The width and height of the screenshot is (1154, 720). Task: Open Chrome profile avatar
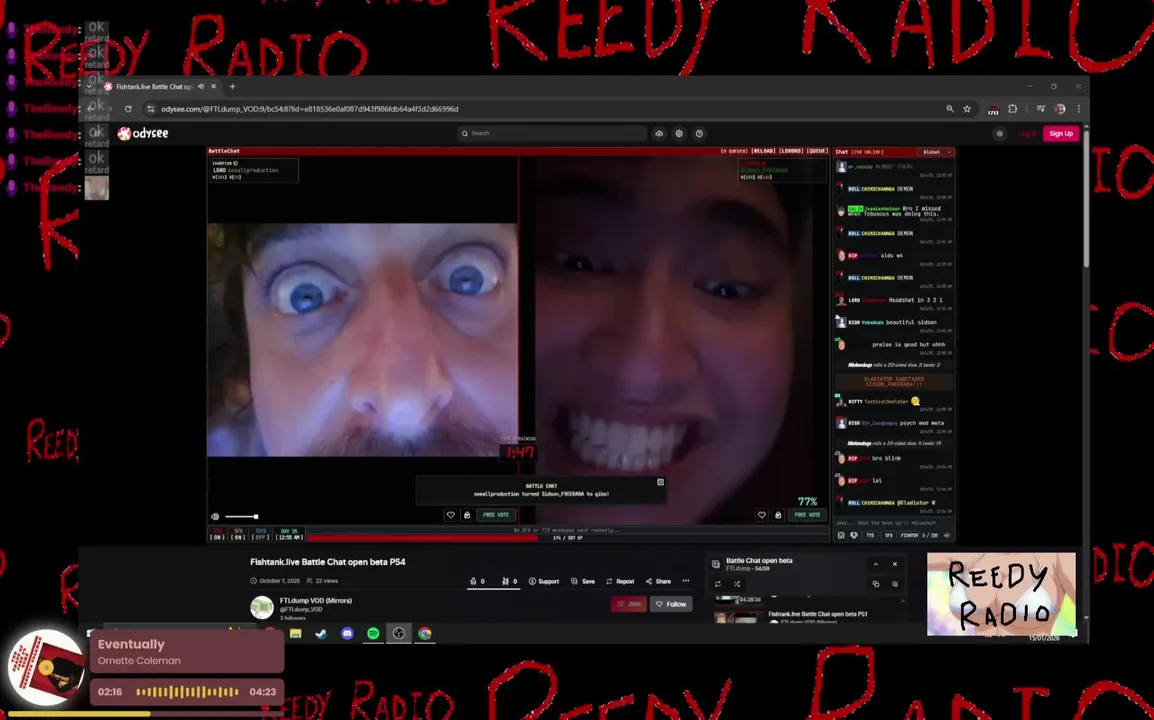(x=1060, y=109)
